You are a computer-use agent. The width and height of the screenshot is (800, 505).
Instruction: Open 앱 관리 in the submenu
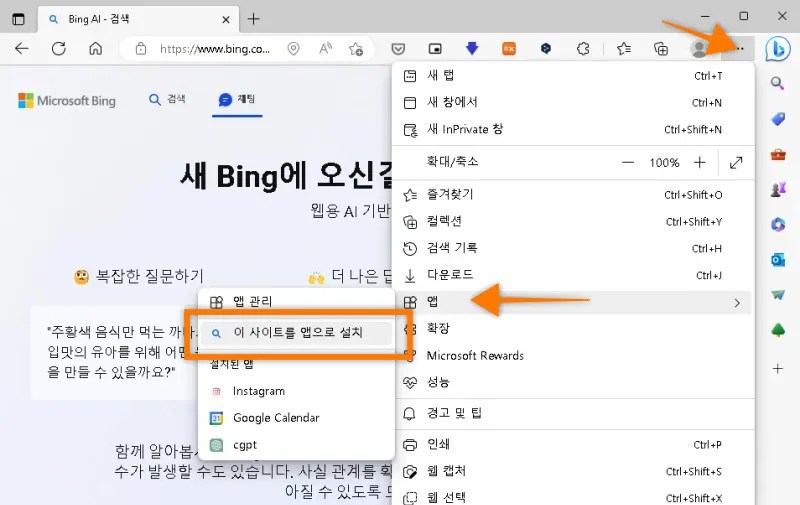(296, 301)
